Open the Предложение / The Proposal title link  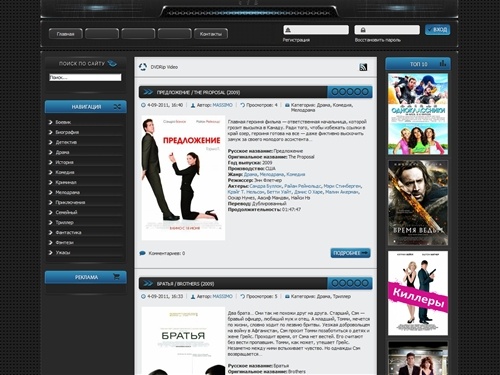198,92
